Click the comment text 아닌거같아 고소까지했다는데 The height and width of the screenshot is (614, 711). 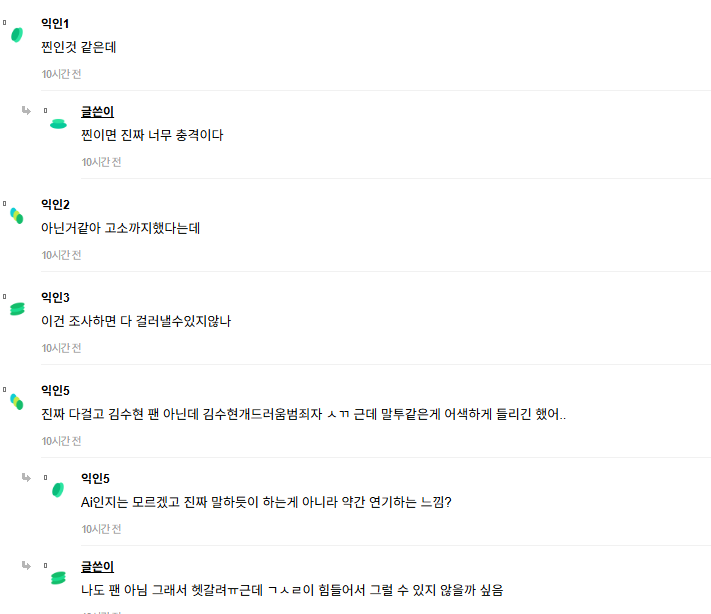pyautogui.click(x=121, y=228)
